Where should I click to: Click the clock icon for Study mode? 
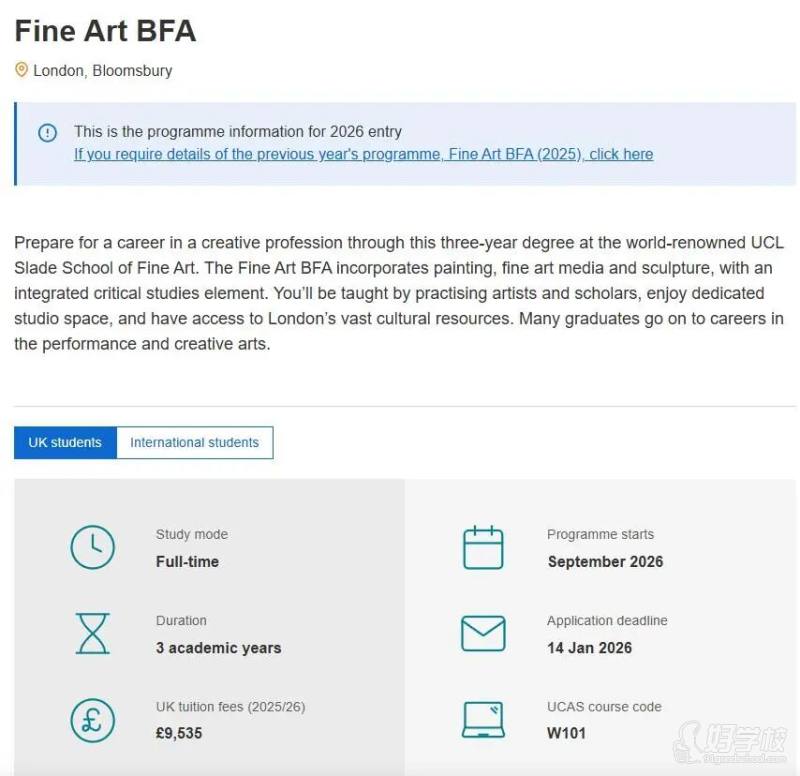[x=92, y=547]
